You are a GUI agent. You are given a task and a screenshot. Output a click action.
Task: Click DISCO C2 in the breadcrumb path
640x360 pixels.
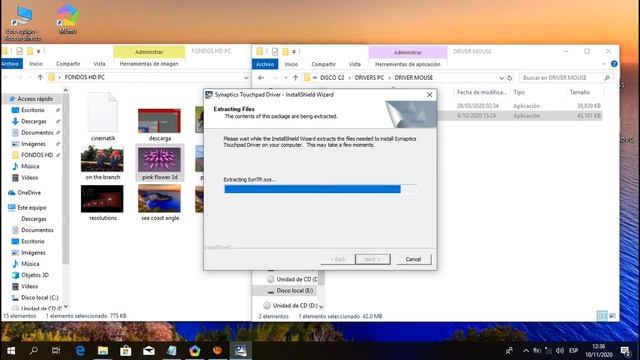(x=332, y=78)
